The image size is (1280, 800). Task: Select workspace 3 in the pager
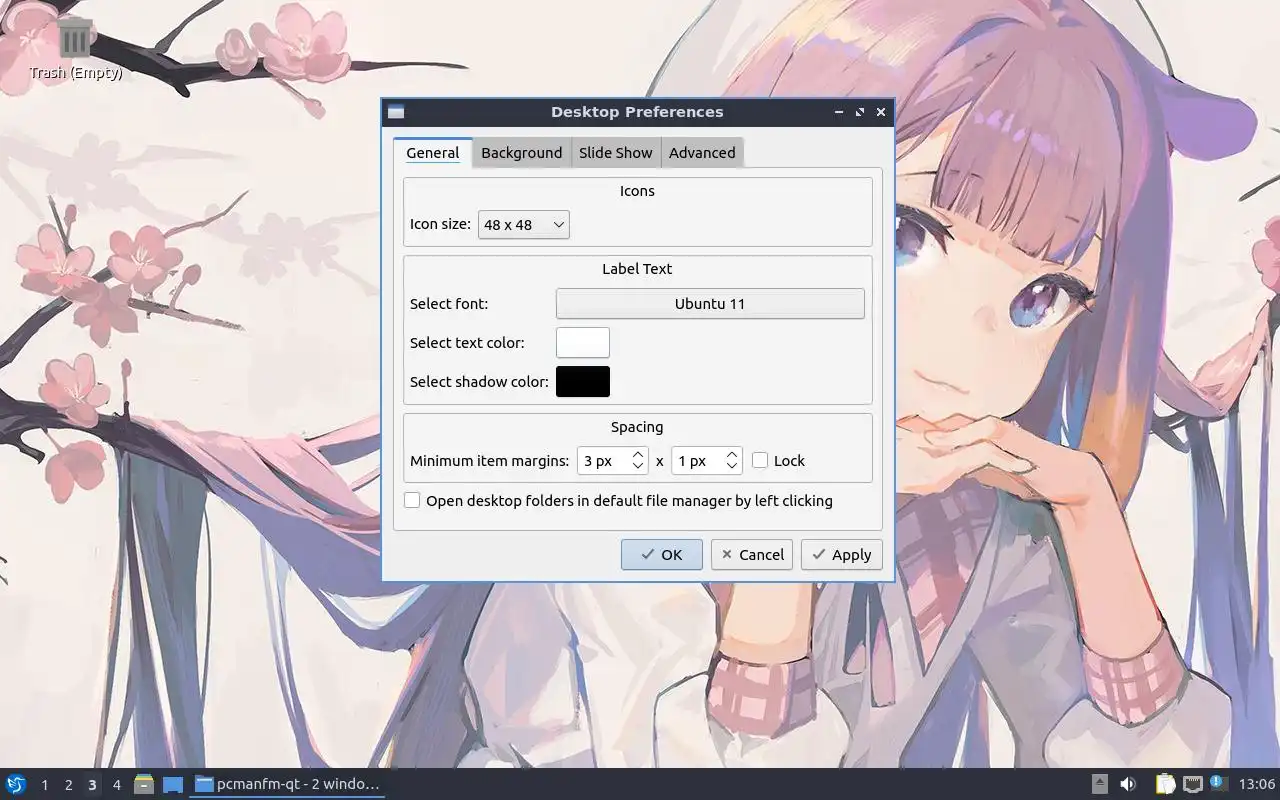tap(92, 785)
